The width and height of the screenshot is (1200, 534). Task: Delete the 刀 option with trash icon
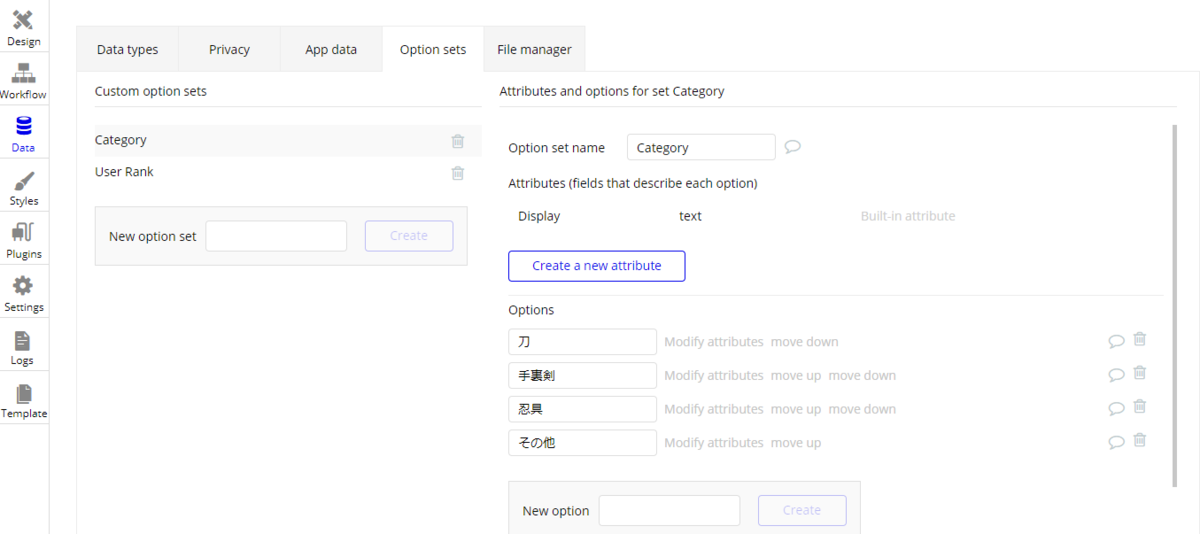(1139, 340)
